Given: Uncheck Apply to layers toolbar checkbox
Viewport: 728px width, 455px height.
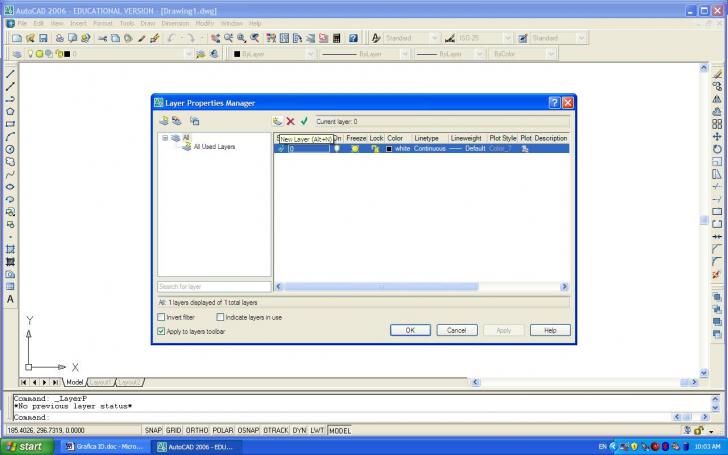Looking at the screenshot, I should [161, 331].
